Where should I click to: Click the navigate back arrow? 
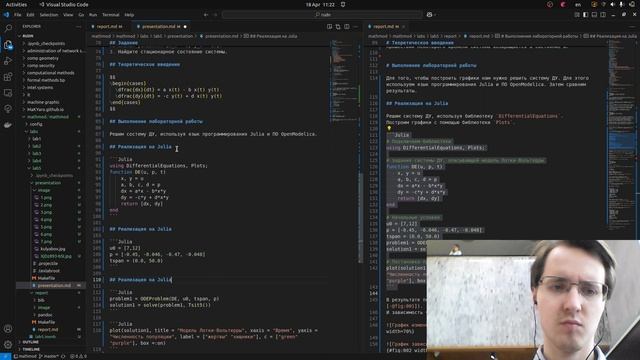click(x=206, y=15)
